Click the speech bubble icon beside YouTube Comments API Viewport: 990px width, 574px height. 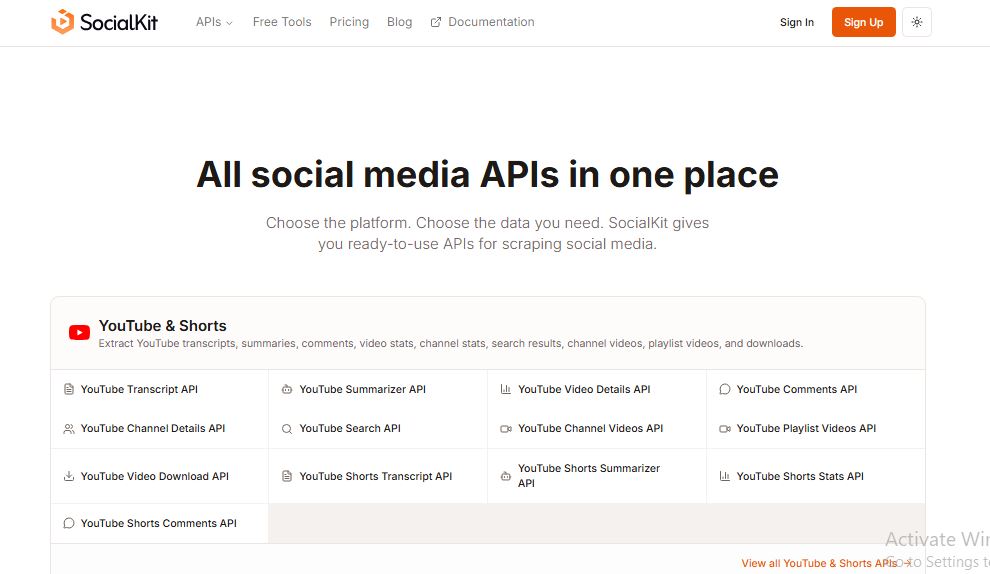click(725, 389)
